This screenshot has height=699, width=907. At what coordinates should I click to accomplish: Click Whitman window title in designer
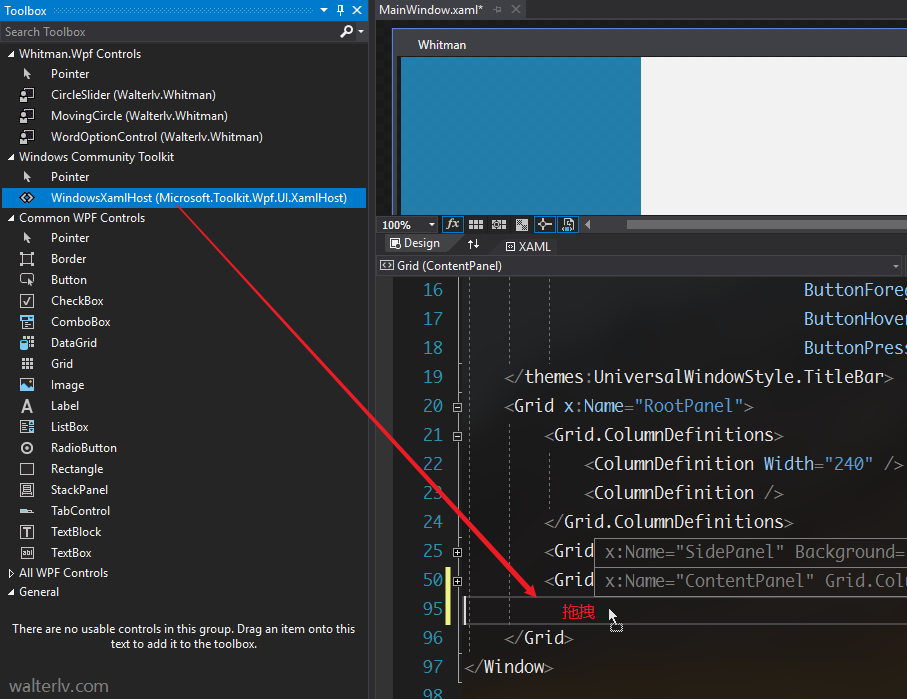point(442,45)
